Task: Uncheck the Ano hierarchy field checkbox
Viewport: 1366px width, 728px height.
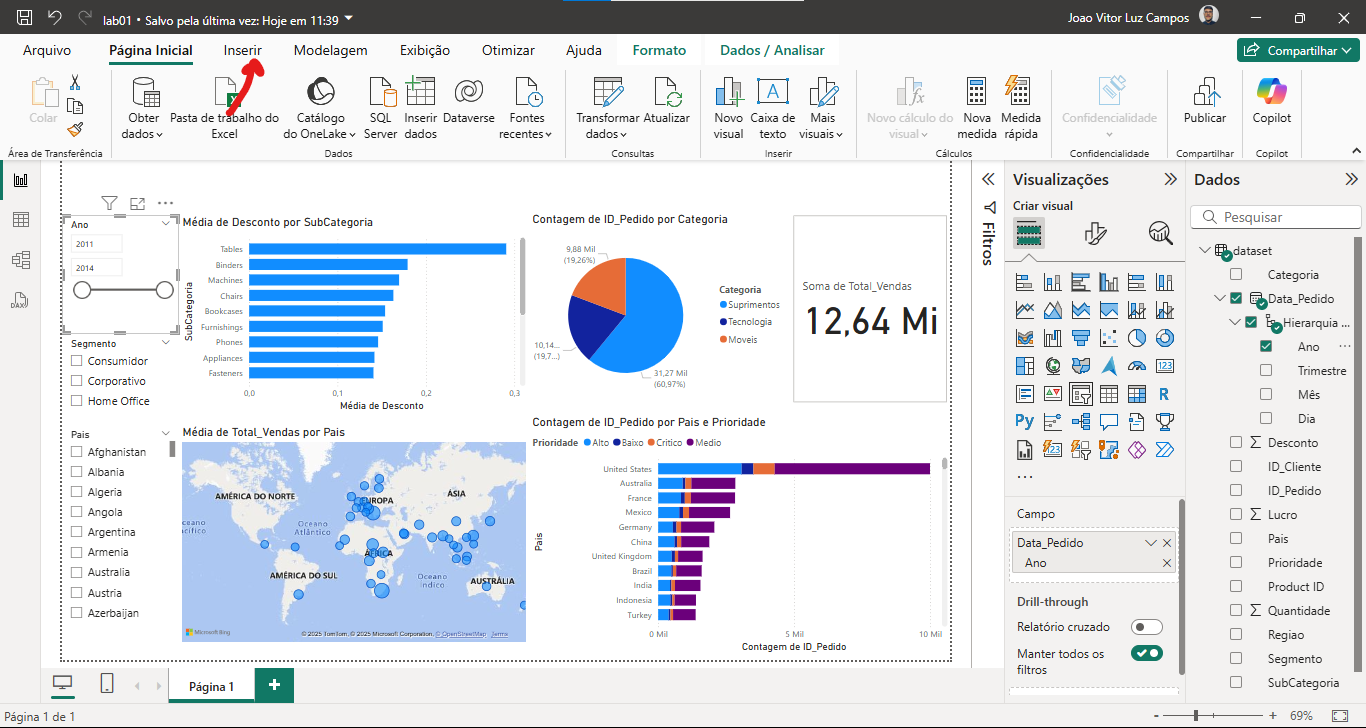Action: click(x=1266, y=346)
